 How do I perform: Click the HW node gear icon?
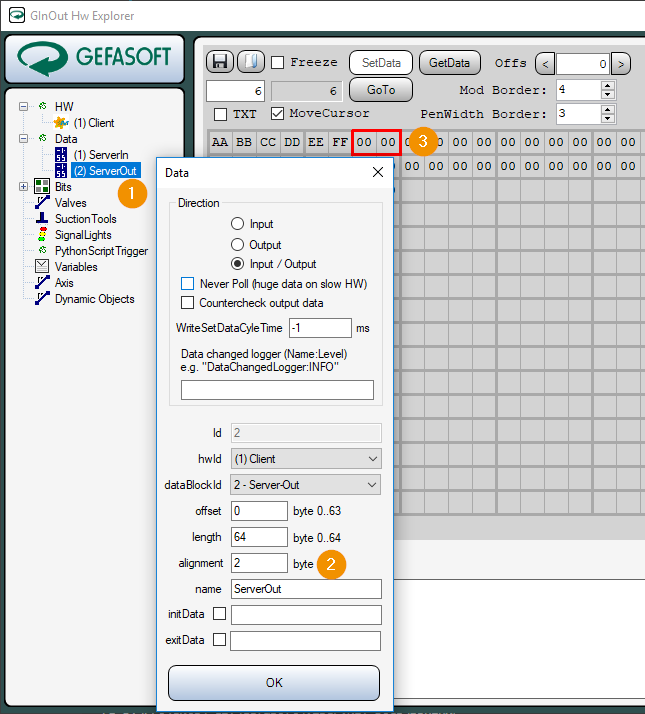pos(42,106)
